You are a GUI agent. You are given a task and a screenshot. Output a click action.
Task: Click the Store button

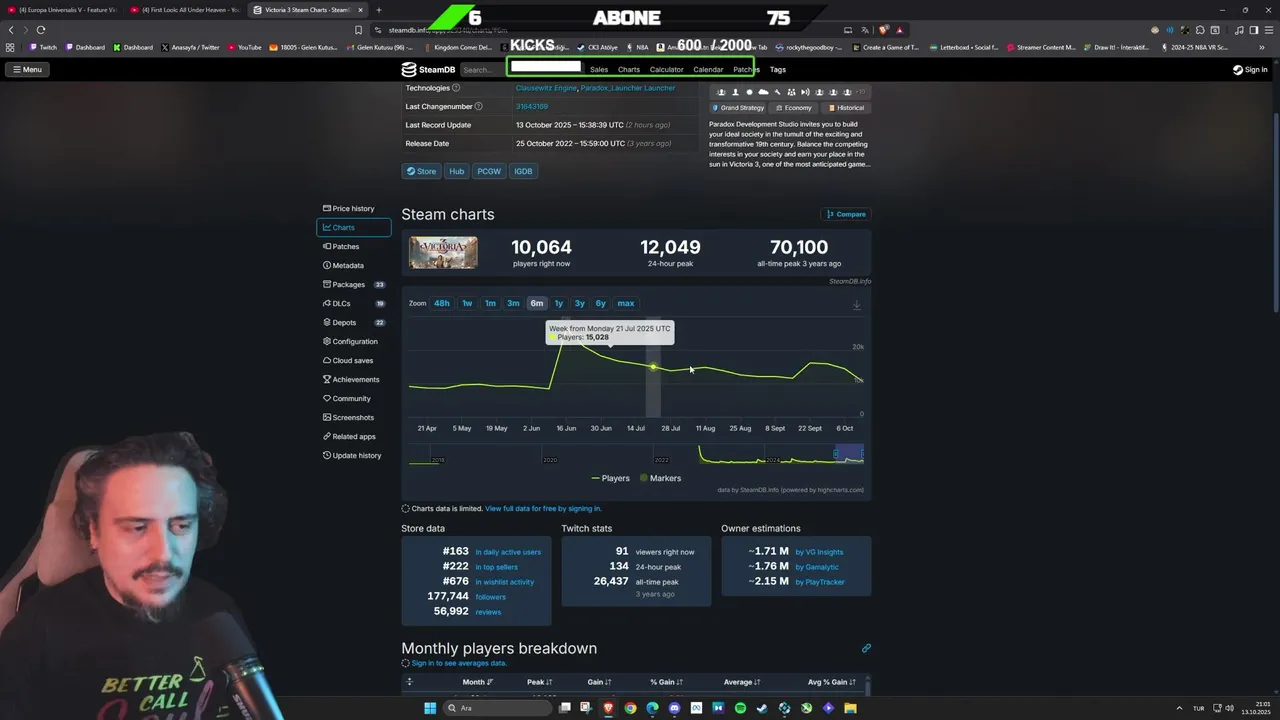coord(421,171)
